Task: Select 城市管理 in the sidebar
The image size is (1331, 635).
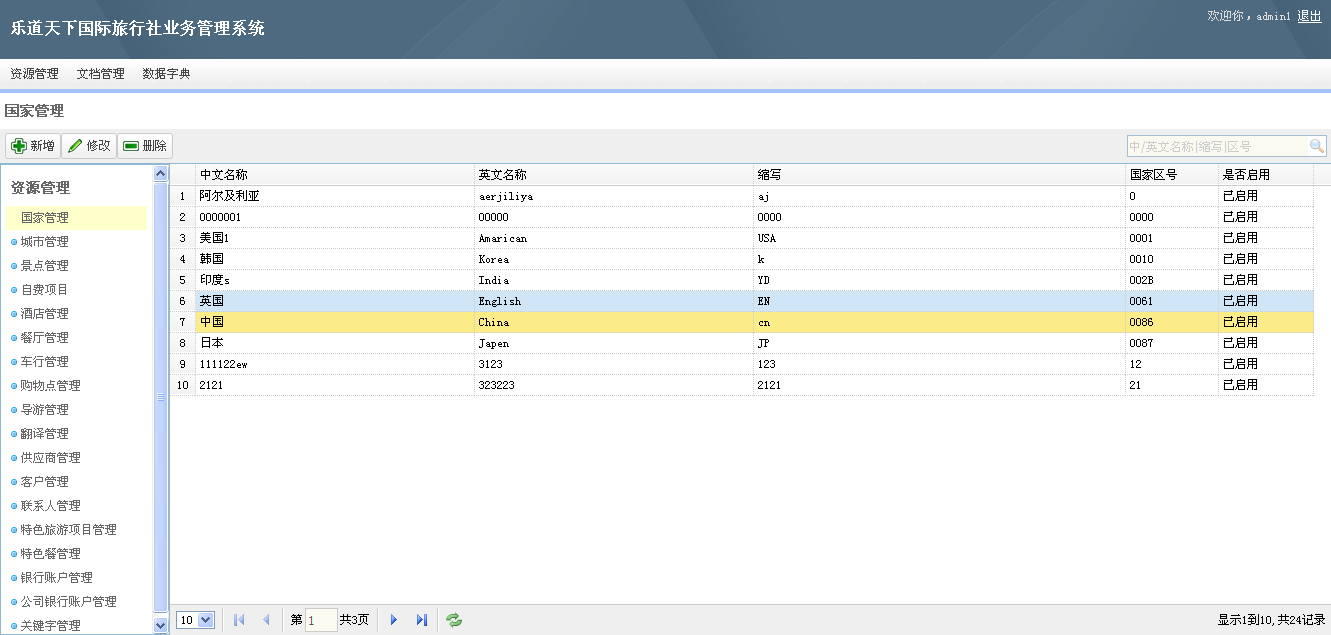Action: click(45, 241)
